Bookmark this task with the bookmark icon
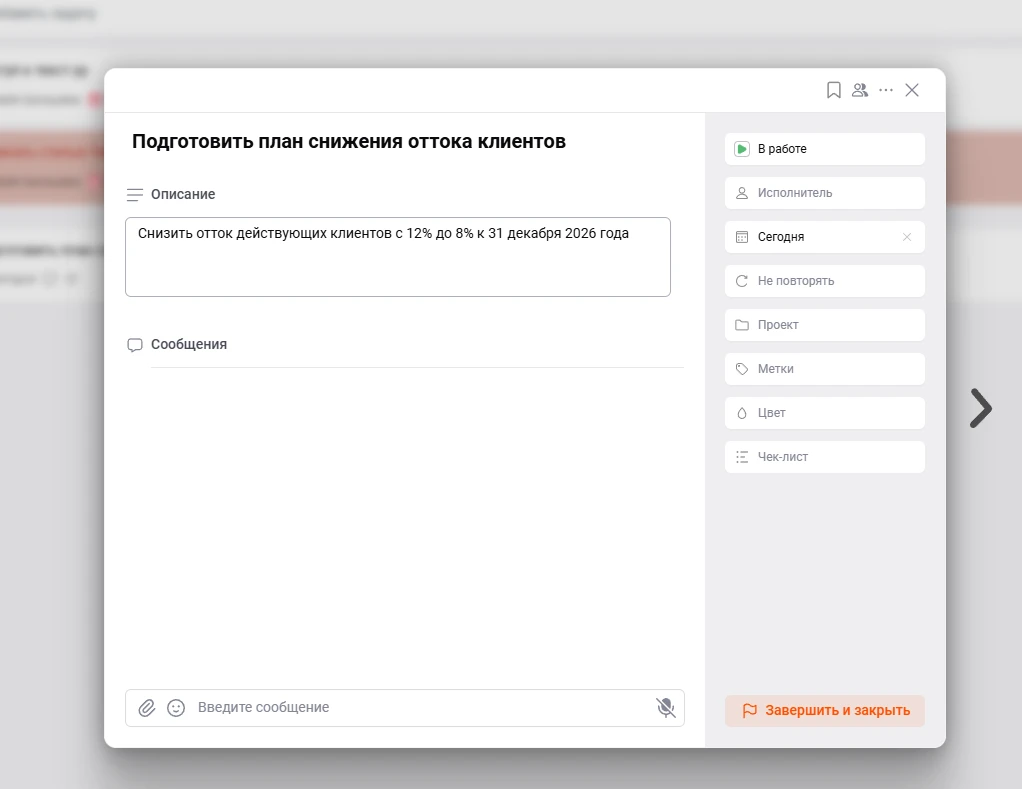Viewport: 1022px width, 789px height. coord(833,90)
